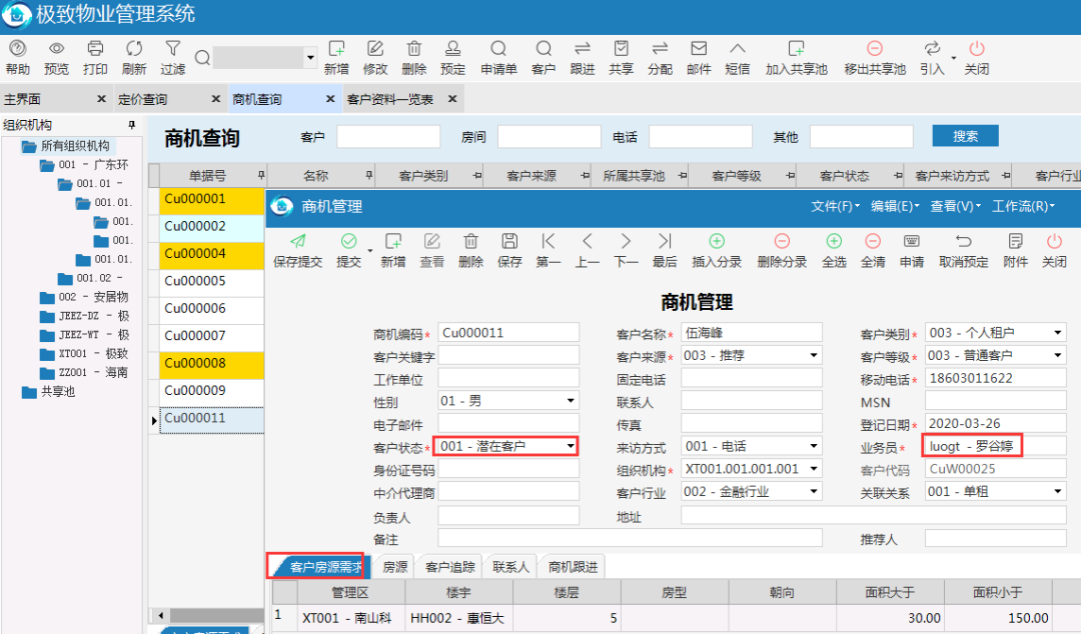Click the 电话 search field in 商机查询
The image size is (1081, 634).
click(x=700, y=136)
